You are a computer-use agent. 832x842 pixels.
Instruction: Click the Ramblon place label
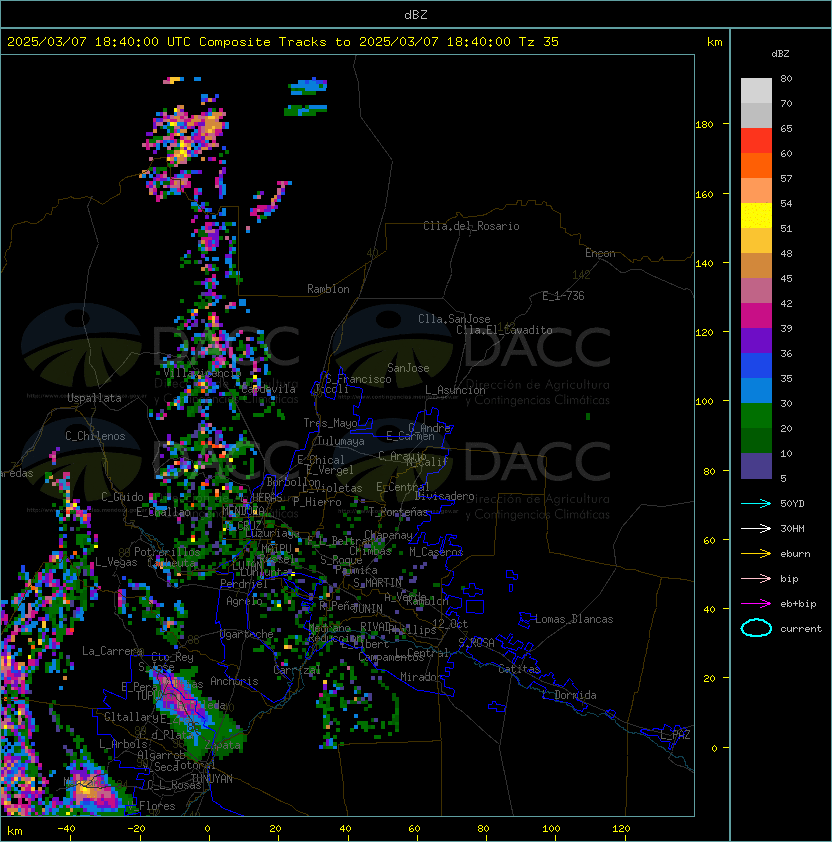pos(328,289)
